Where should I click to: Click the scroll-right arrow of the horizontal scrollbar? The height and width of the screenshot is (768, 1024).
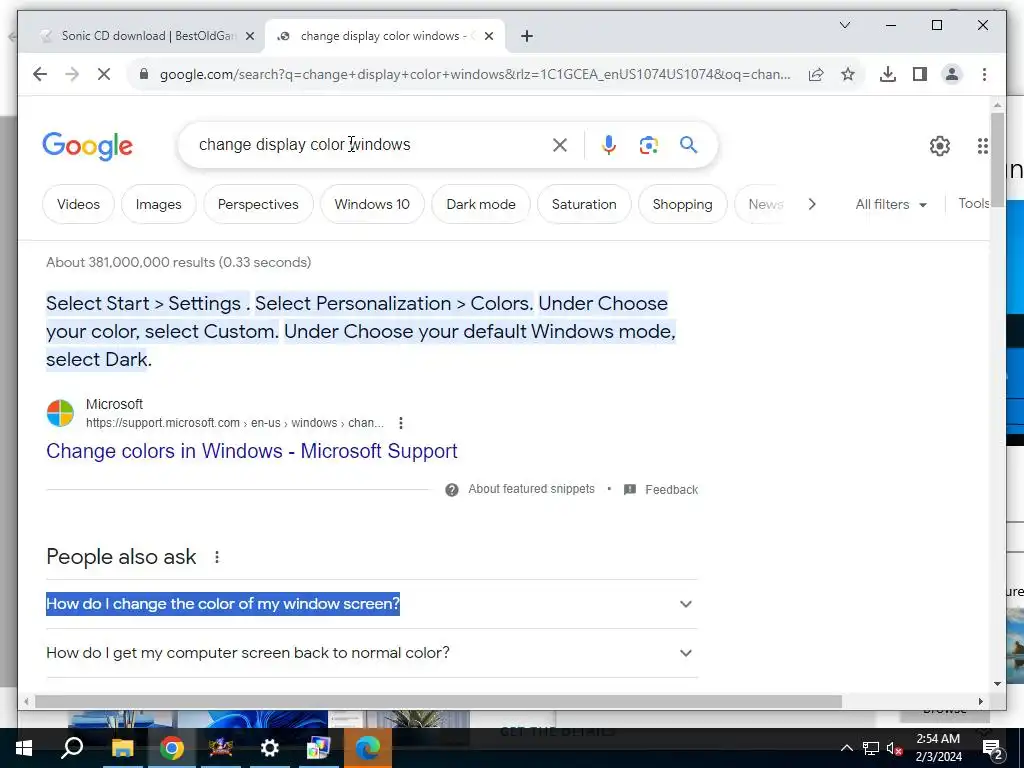click(x=980, y=701)
